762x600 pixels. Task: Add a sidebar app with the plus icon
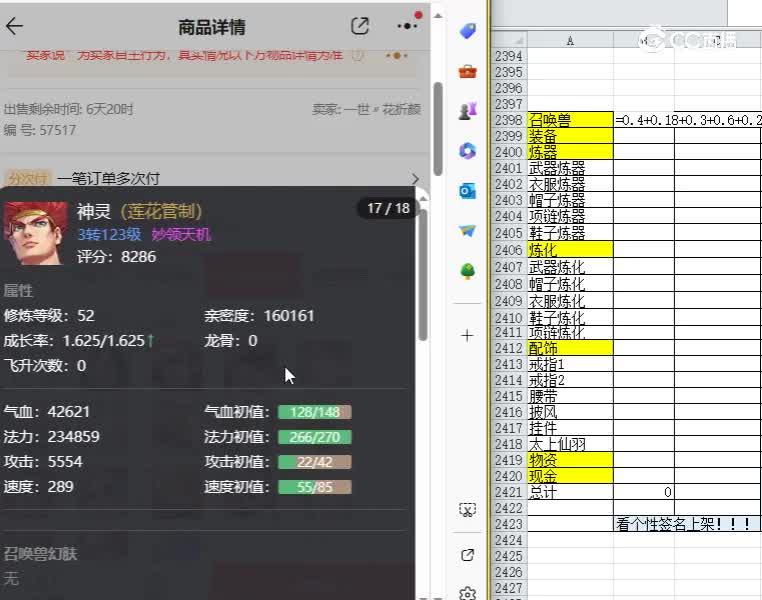click(x=467, y=335)
